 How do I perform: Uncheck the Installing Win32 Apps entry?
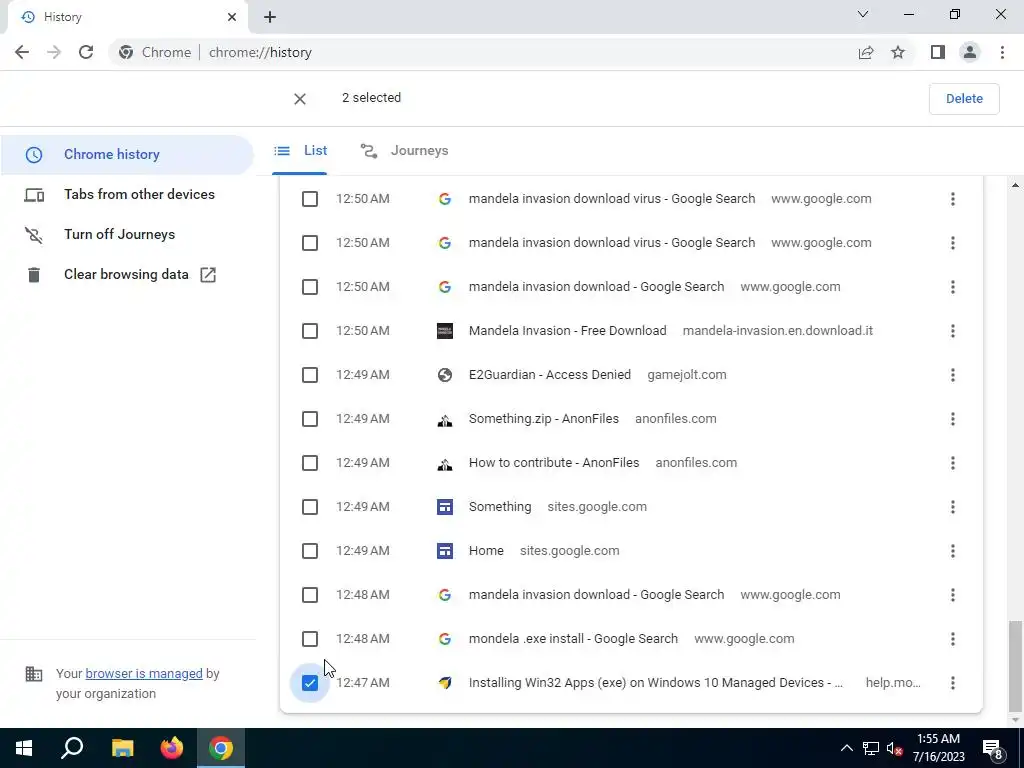(x=310, y=683)
